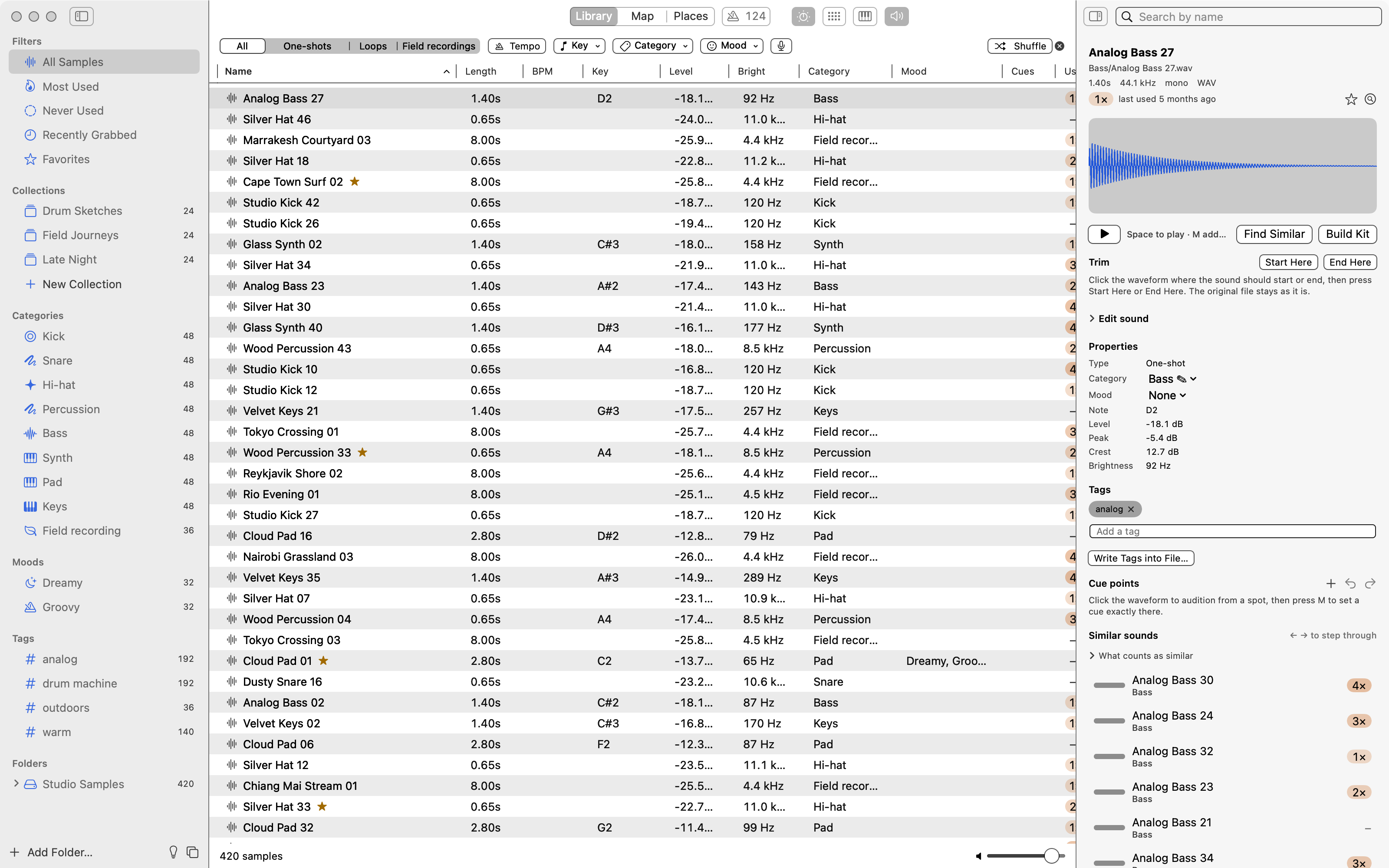
Task: Click the circular icon beside the favorite star
Action: (1370, 99)
